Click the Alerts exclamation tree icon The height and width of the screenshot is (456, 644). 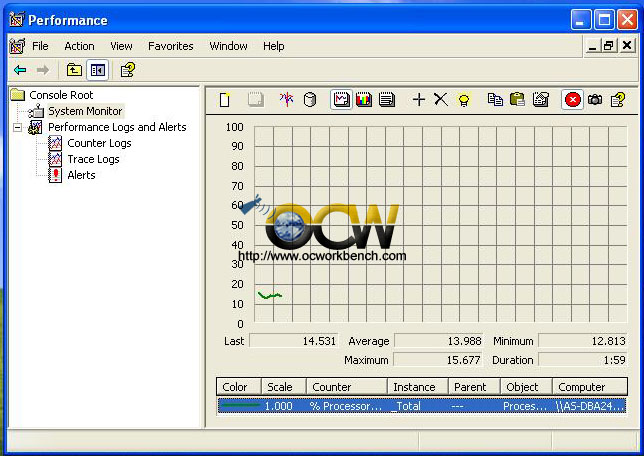coord(55,175)
